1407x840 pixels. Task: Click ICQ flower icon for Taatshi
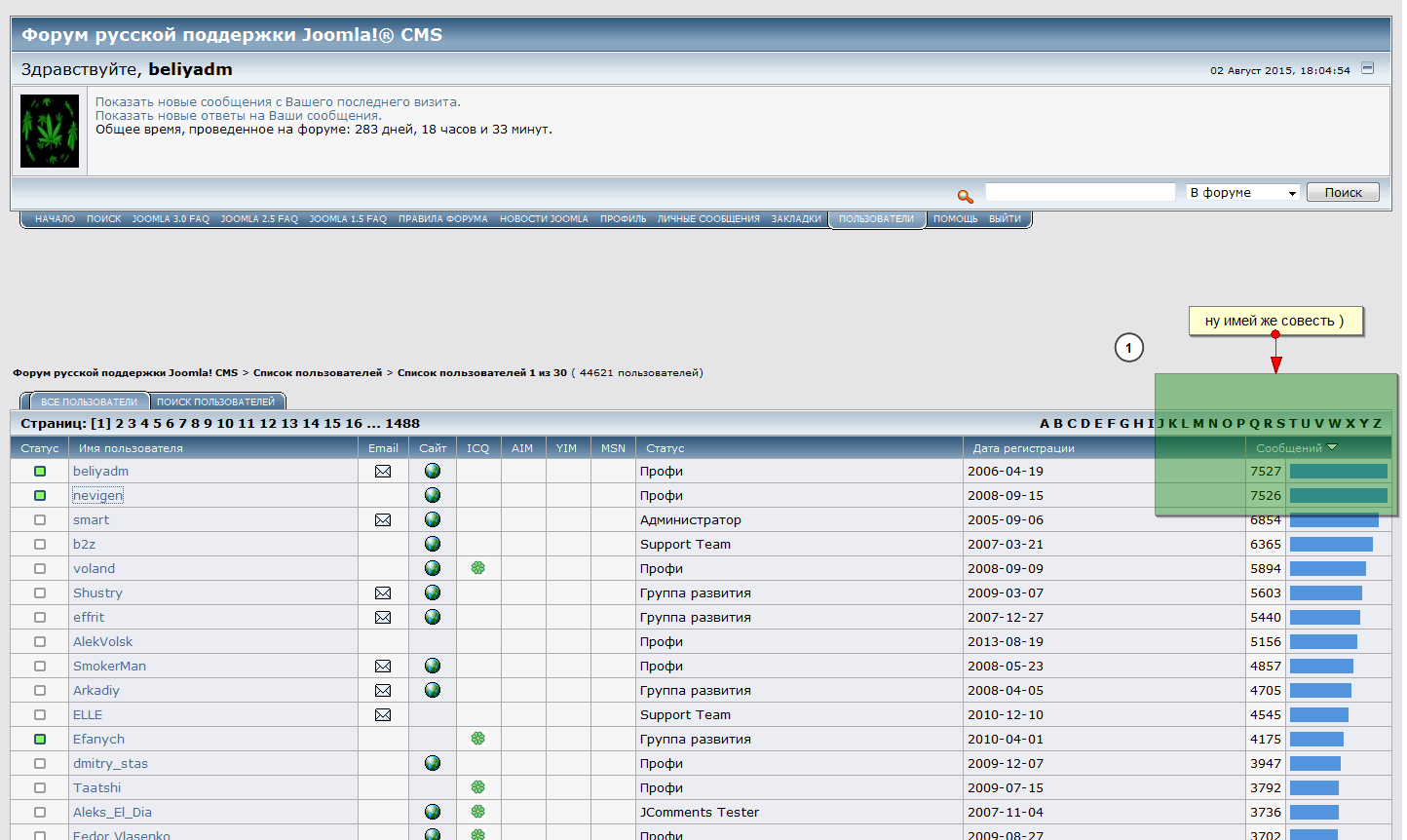click(478, 787)
